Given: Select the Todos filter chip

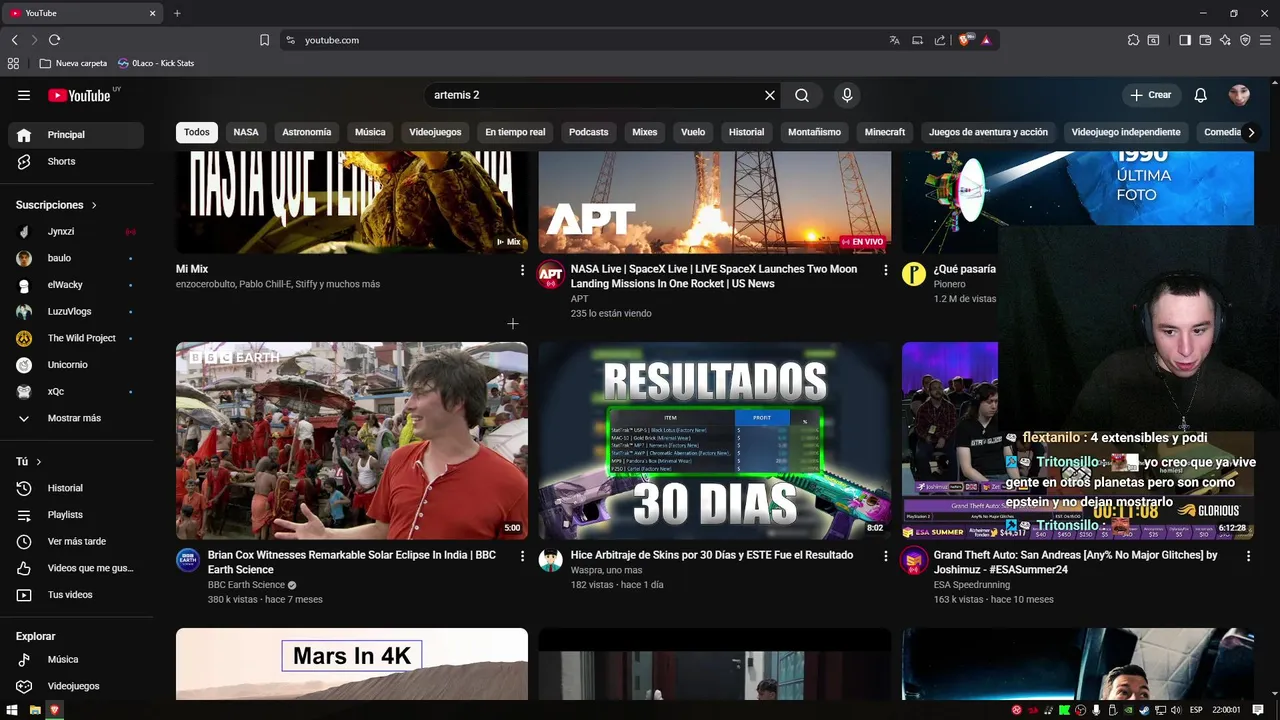Looking at the screenshot, I should [197, 132].
